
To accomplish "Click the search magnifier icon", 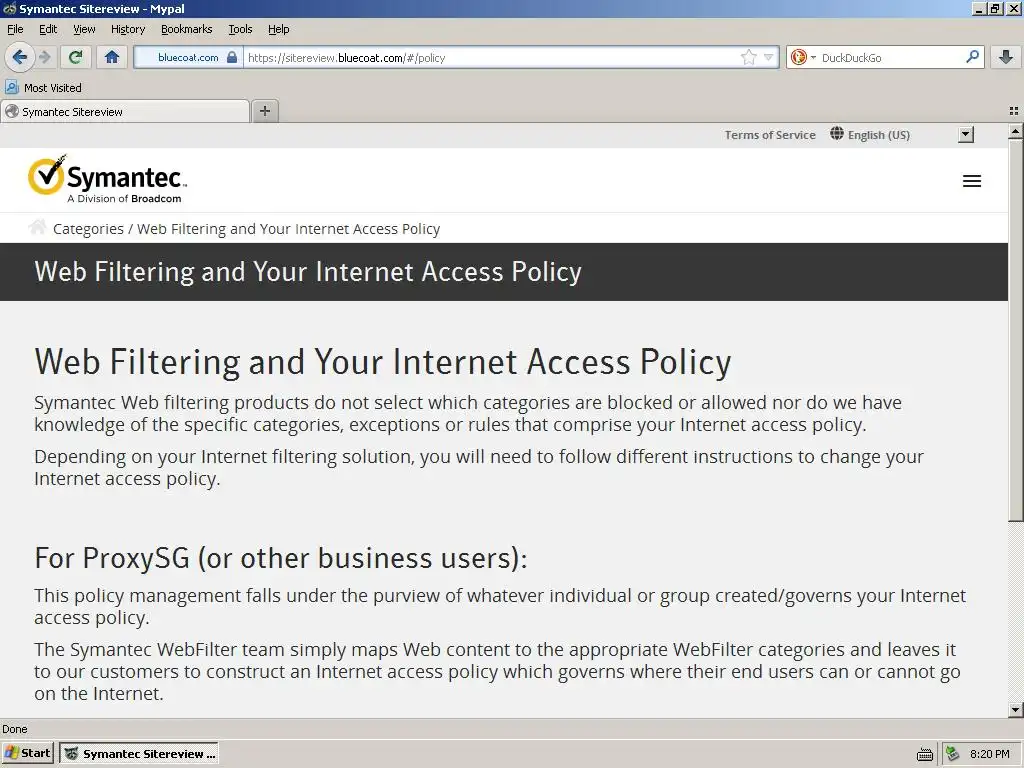I will [972, 57].
